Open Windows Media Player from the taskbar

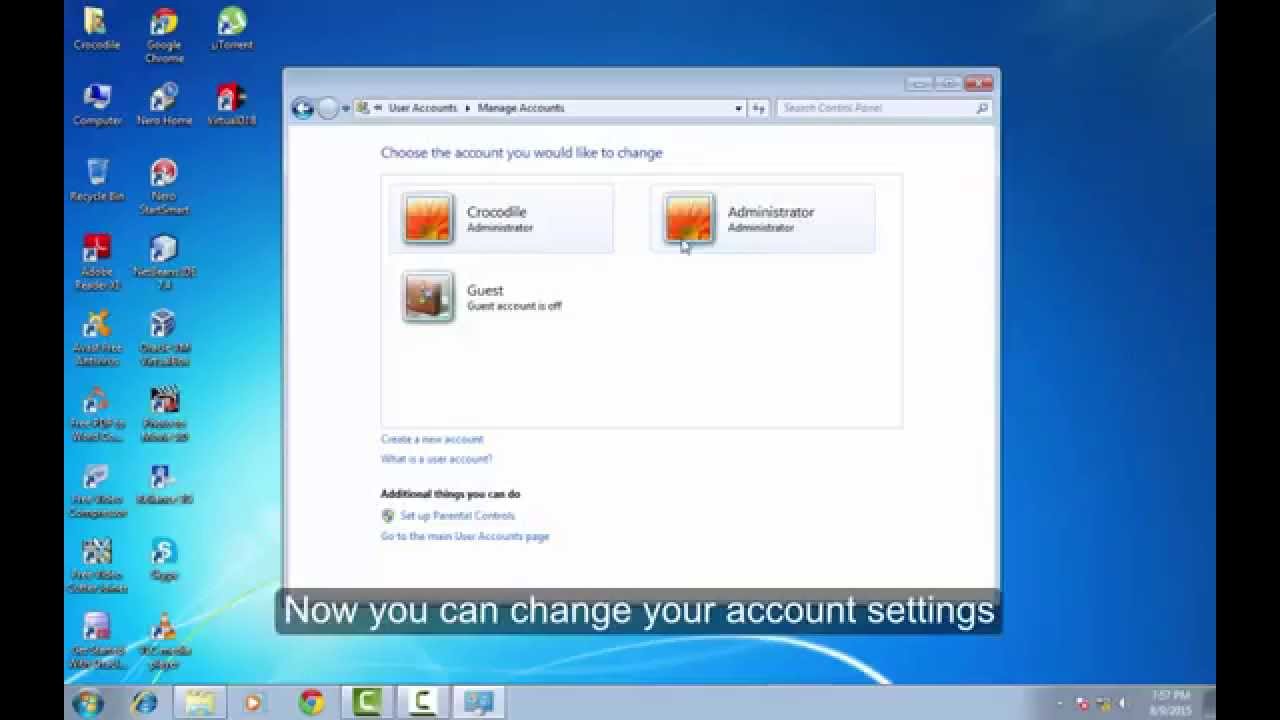254,702
